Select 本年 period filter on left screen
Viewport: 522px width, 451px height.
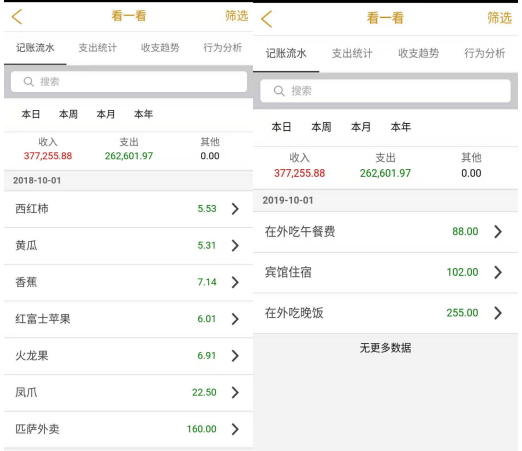coord(143,114)
